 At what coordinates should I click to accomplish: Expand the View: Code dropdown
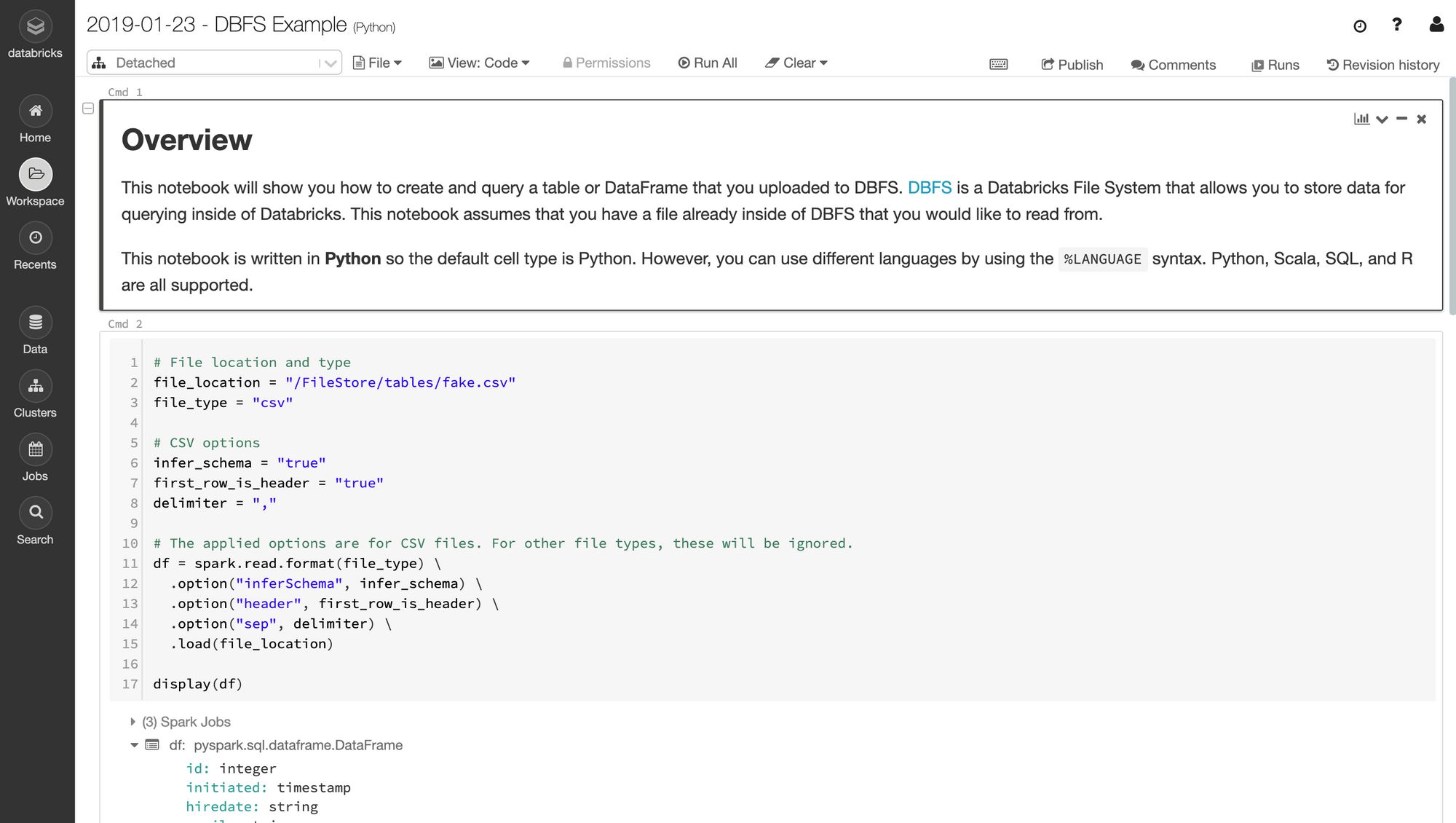[x=481, y=62]
